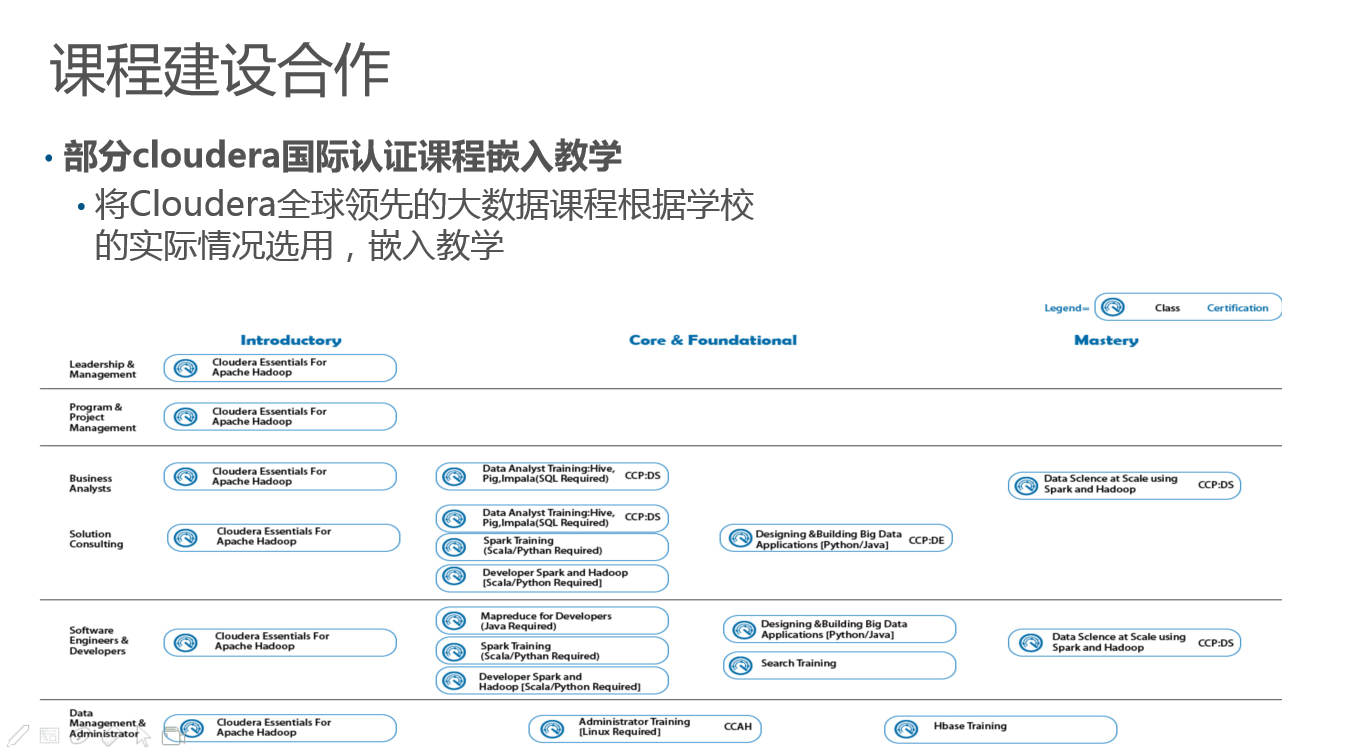Click 'Mapreduce for Developers (Java Required)' text
The height and width of the screenshot is (753, 1353).
click(546, 621)
